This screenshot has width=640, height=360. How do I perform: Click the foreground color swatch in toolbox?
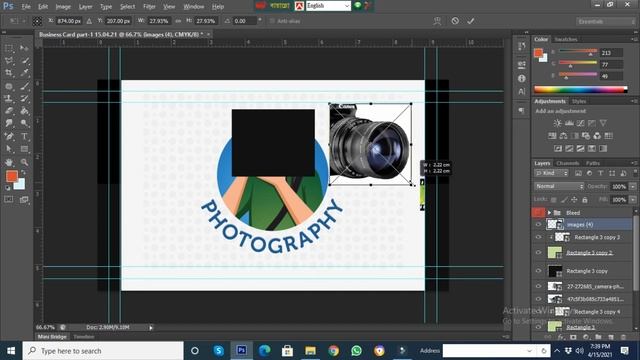(11, 176)
